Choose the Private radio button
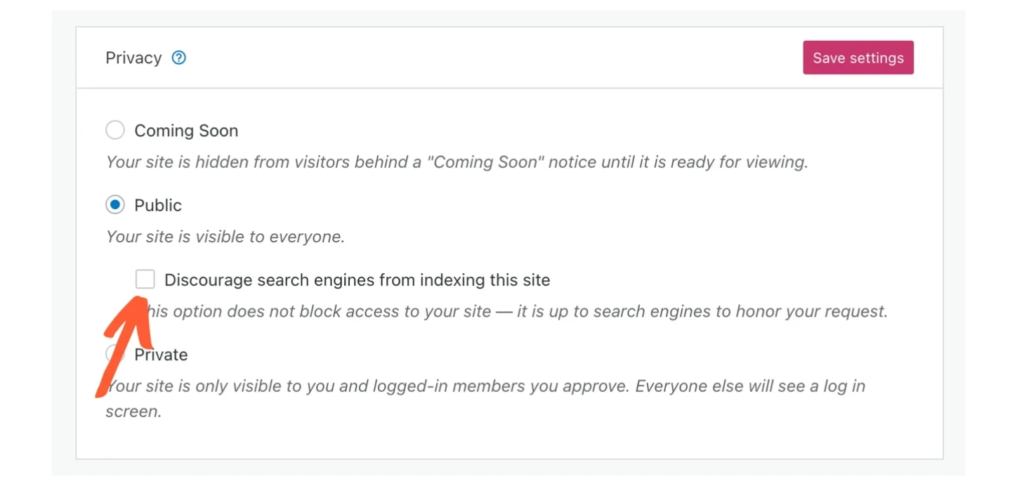 113,355
